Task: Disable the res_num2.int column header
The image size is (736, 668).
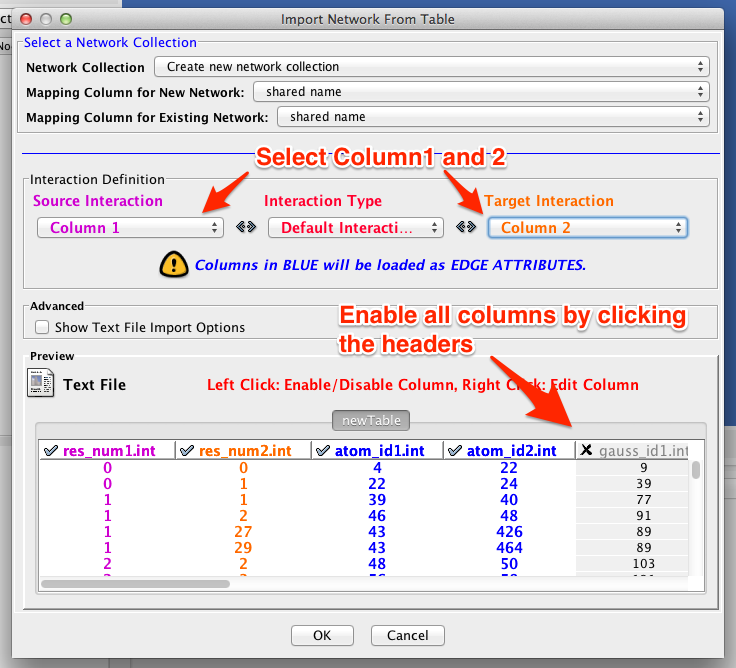Action: click(244, 451)
